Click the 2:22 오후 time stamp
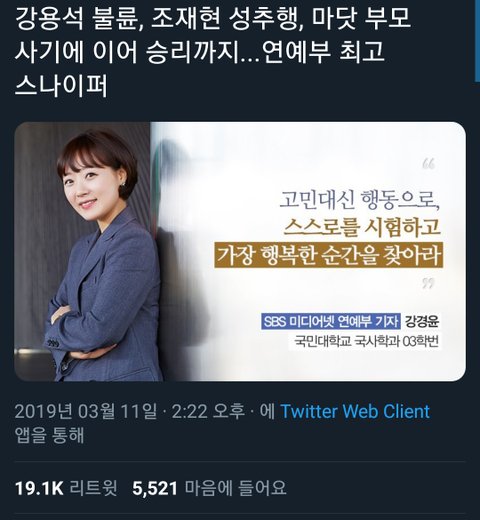The height and width of the screenshot is (520, 480). 209,411
